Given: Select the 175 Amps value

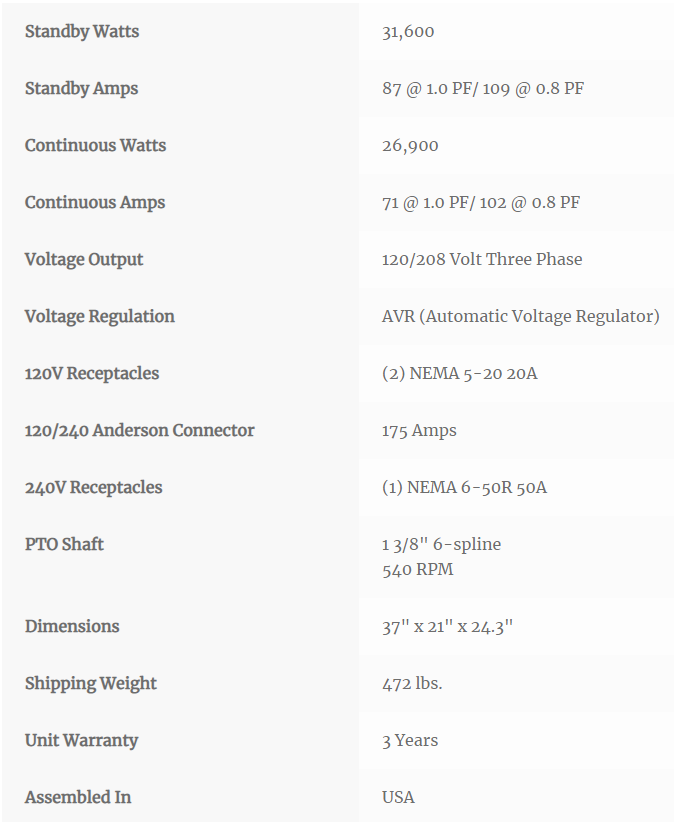Looking at the screenshot, I should point(419,431).
